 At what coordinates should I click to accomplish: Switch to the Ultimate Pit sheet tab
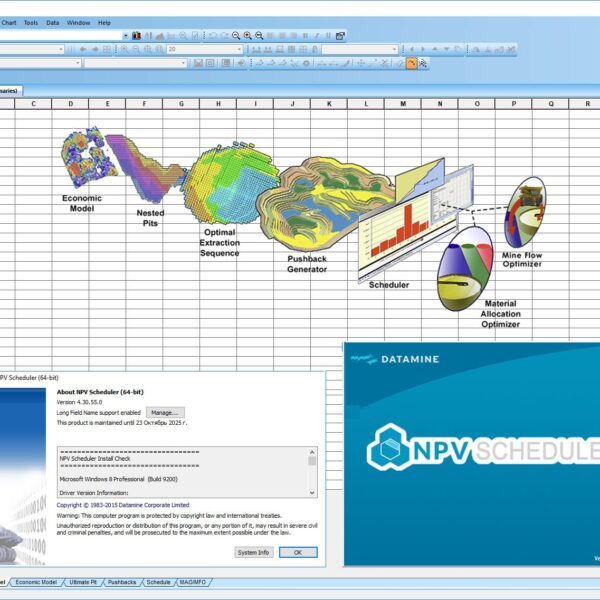pyautogui.click(x=83, y=582)
